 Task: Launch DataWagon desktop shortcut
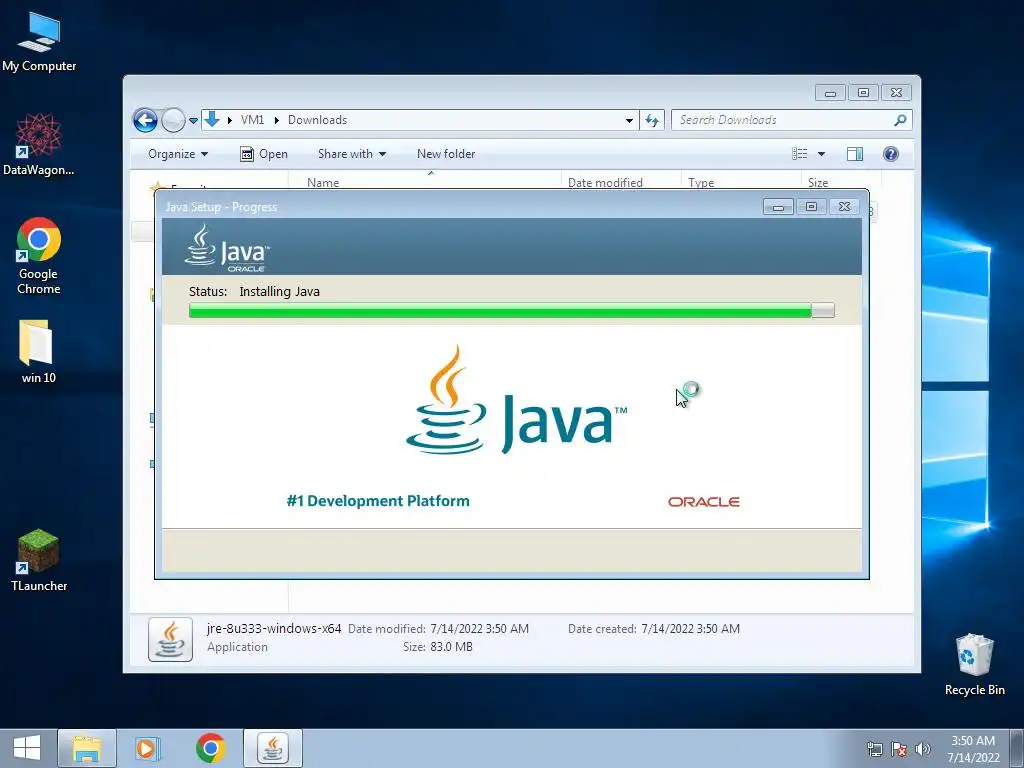(39, 144)
